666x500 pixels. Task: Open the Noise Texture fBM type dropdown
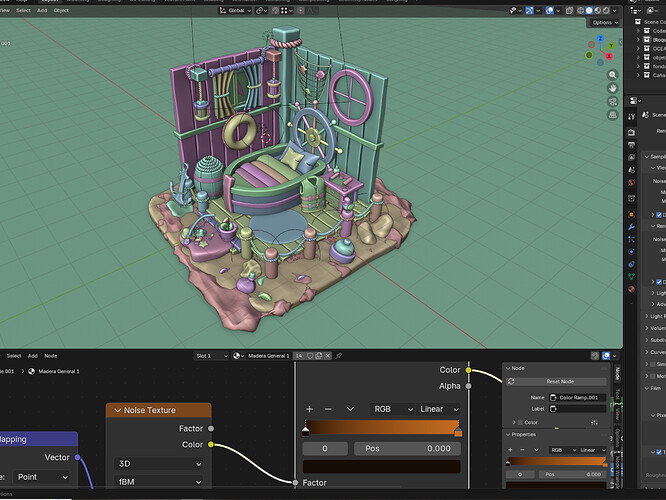(x=158, y=482)
